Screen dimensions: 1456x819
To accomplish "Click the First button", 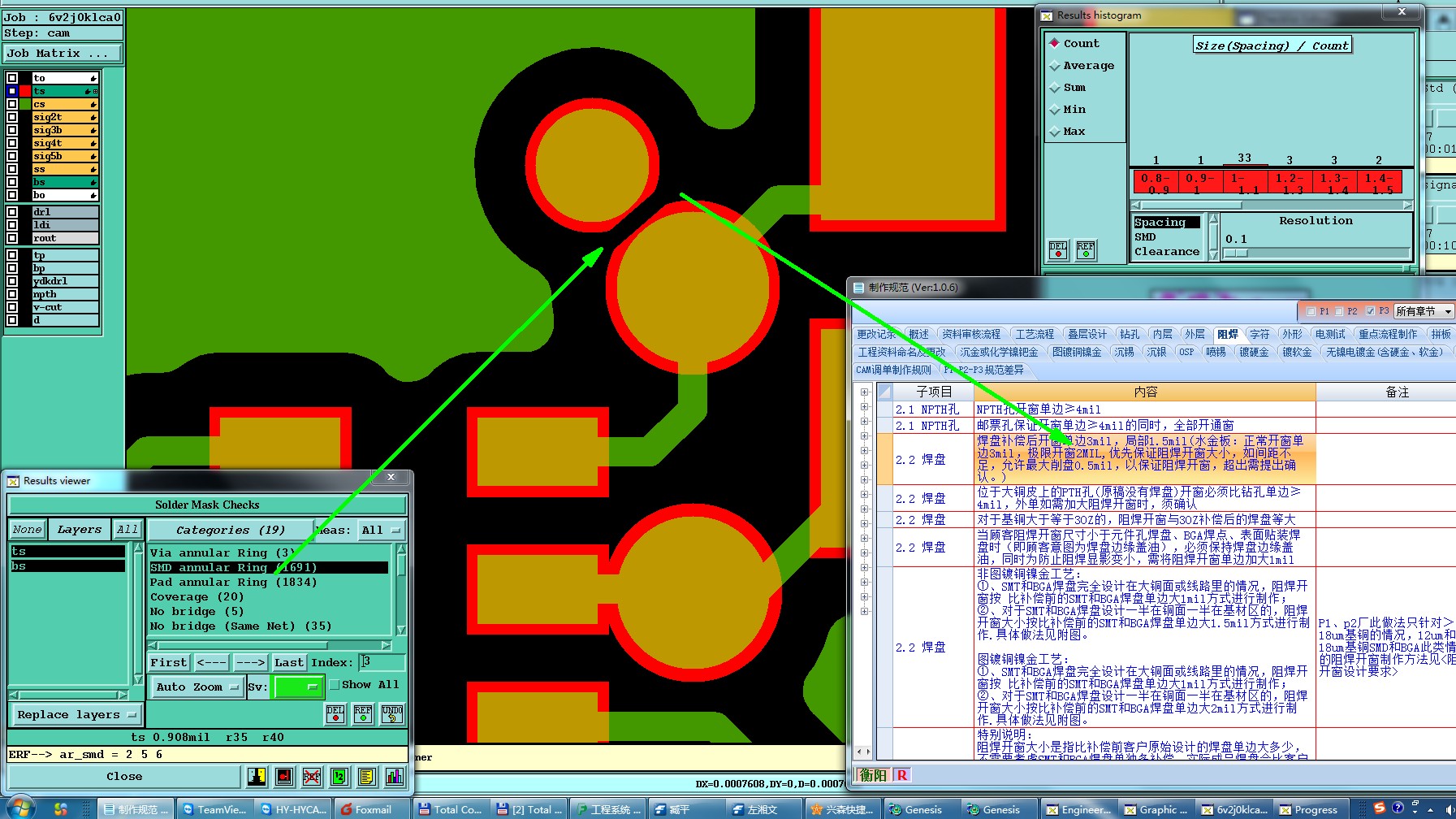I will coord(169,663).
